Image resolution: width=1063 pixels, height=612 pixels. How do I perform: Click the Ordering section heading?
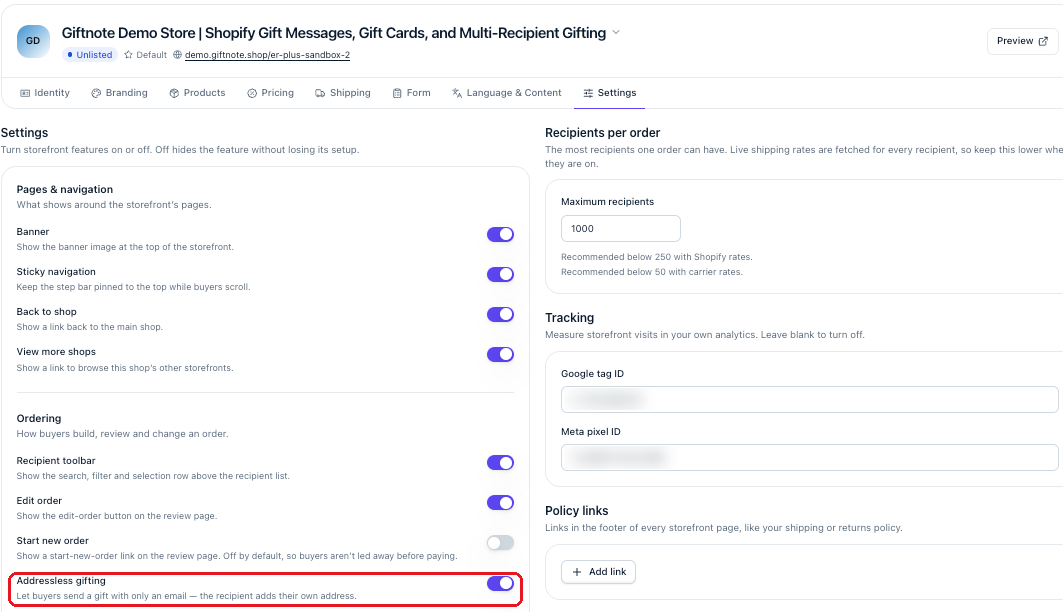[39, 419]
